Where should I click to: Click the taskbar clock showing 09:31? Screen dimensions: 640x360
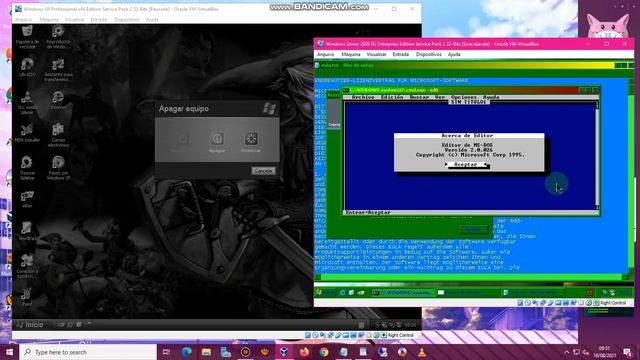click(x=604, y=352)
